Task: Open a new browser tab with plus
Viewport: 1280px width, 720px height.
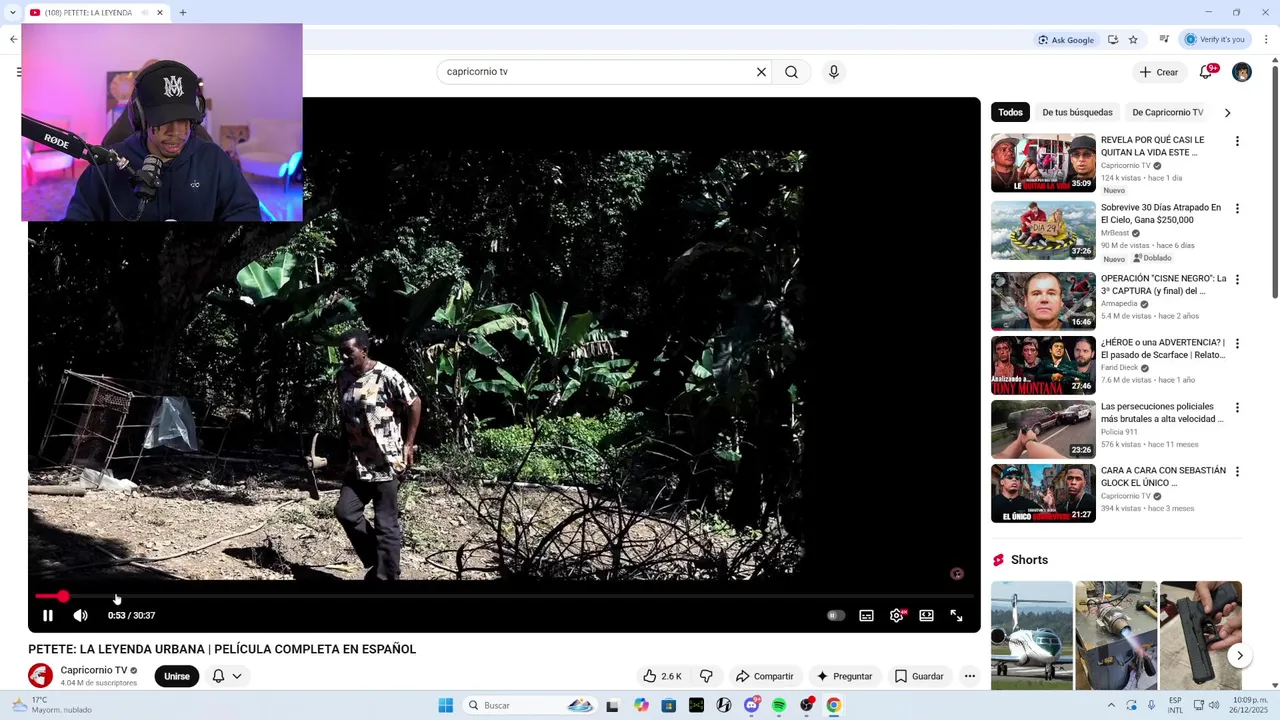Action: point(183,13)
